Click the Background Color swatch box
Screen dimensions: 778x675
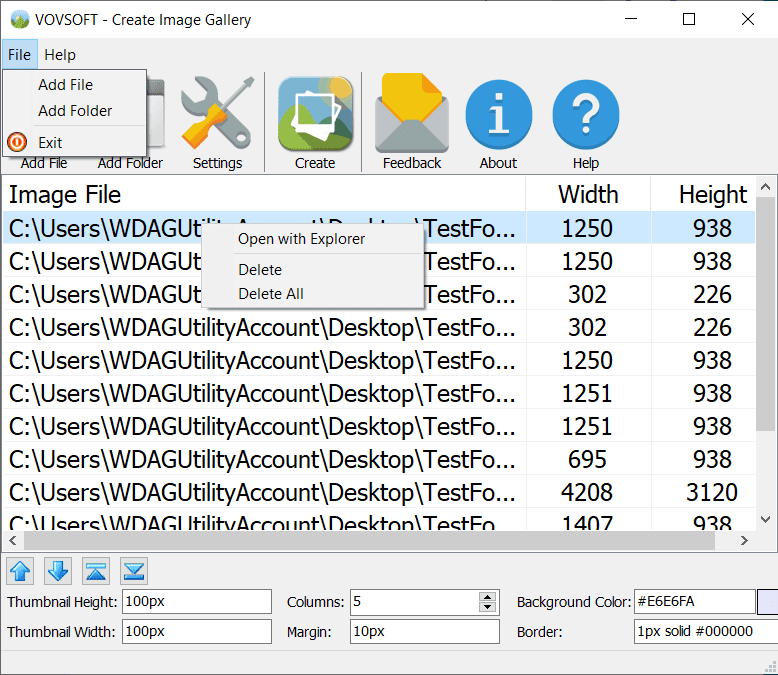point(768,602)
